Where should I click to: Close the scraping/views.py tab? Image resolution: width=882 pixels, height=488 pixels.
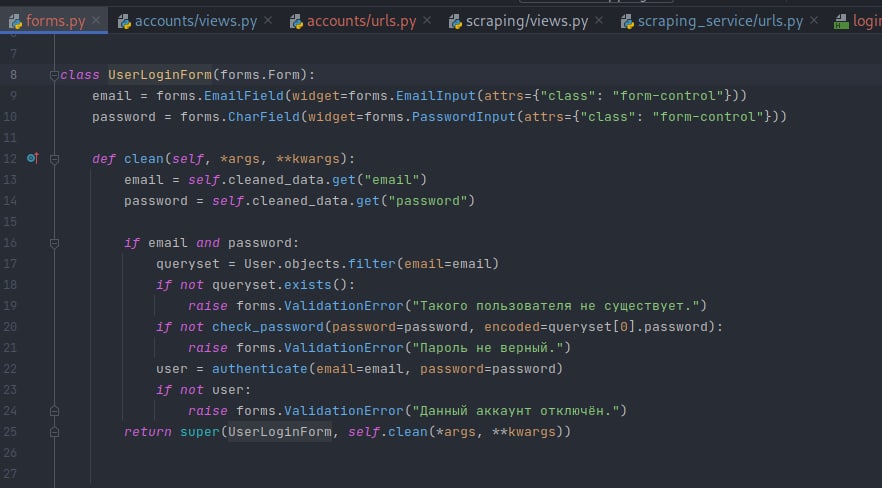599,21
